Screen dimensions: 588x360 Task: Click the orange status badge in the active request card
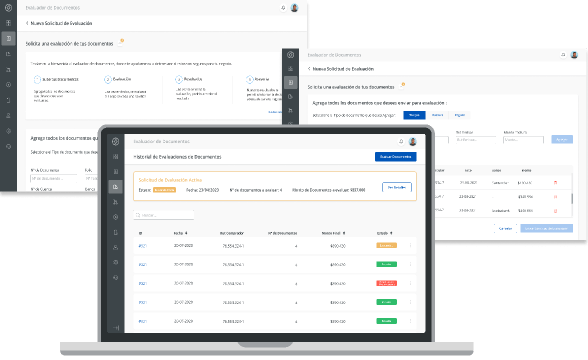pyautogui.click(x=164, y=190)
